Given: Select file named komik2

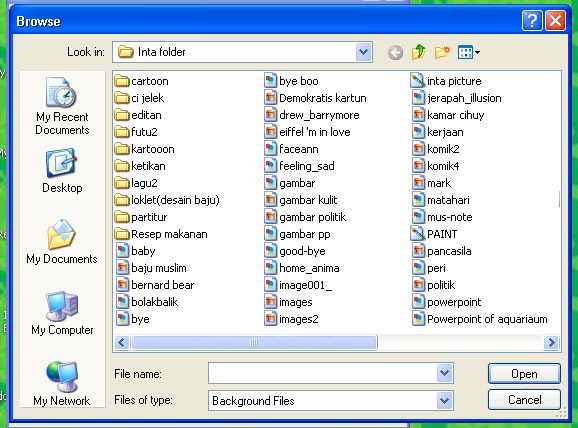Looking at the screenshot, I should [436, 149].
